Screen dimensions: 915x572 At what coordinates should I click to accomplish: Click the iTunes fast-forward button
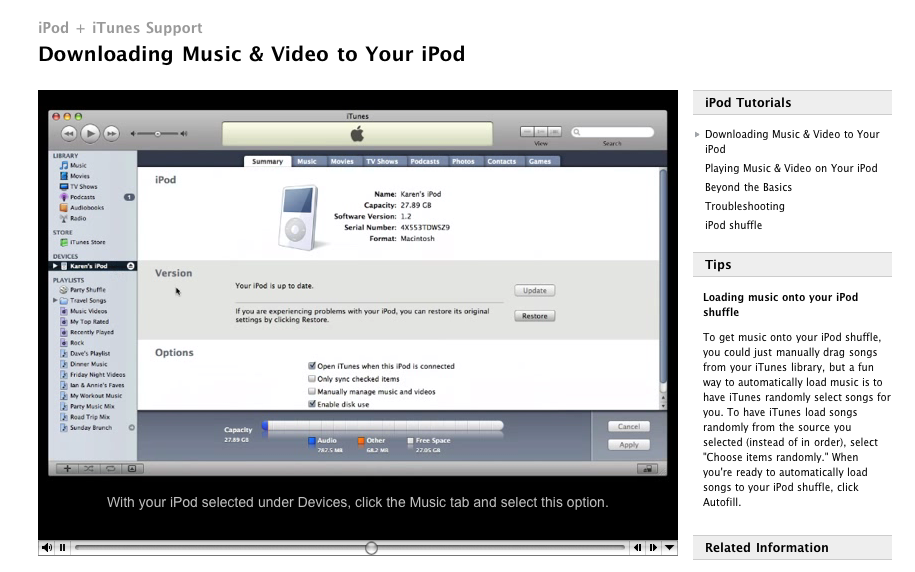point(111,133)
